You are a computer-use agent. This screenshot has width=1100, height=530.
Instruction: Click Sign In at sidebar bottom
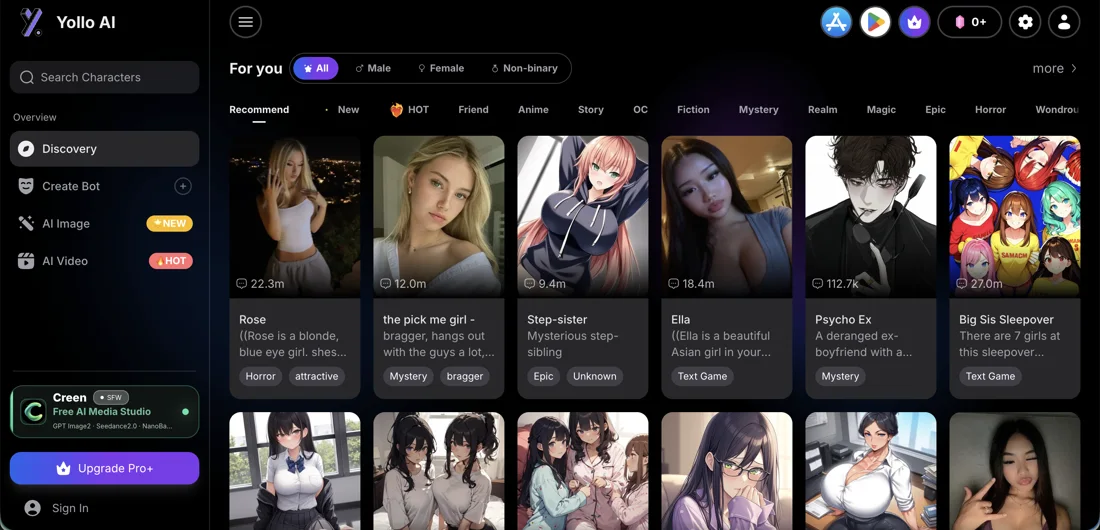(57, 508)
